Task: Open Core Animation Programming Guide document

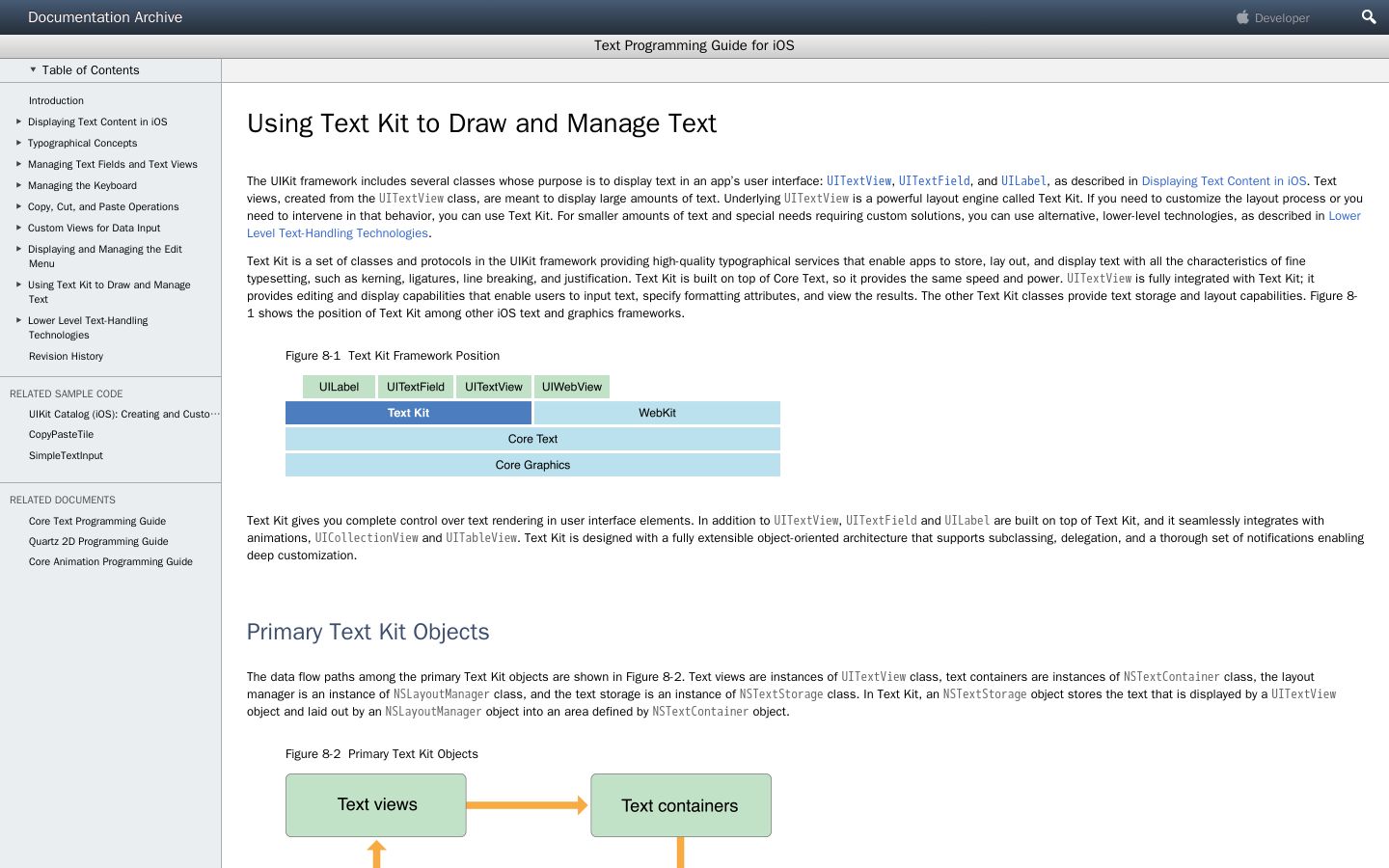Action: (x=111, y=561)
